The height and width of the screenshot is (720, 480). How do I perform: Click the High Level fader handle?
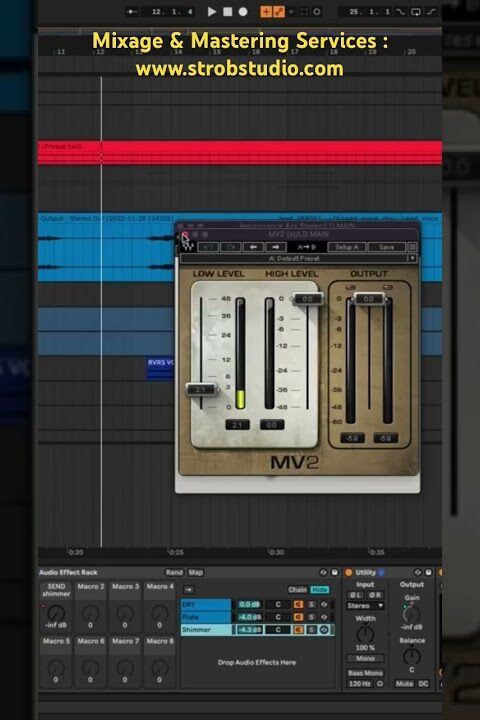click(x=308, y=299)
